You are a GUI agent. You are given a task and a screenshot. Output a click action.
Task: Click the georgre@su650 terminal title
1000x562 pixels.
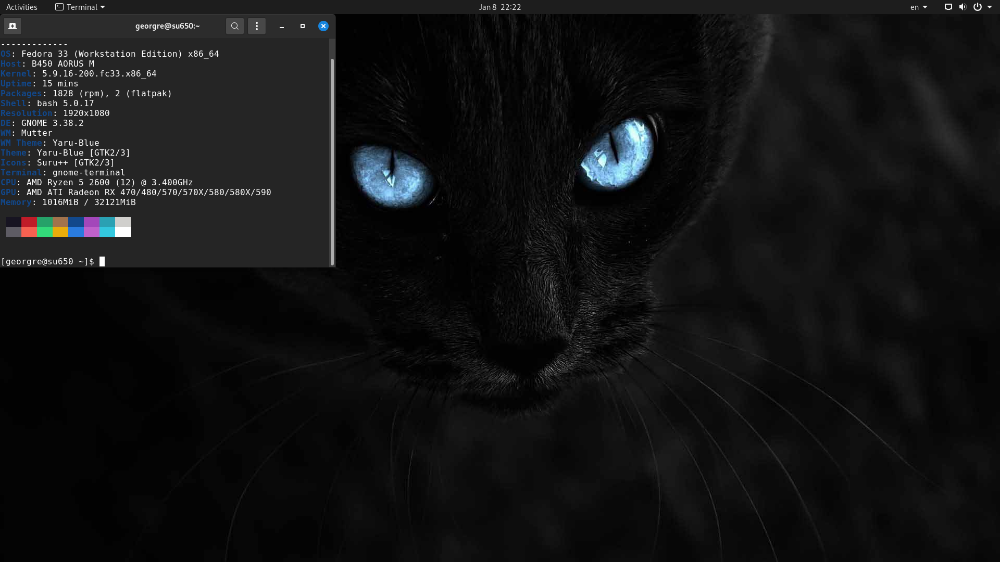click(168, 26)
